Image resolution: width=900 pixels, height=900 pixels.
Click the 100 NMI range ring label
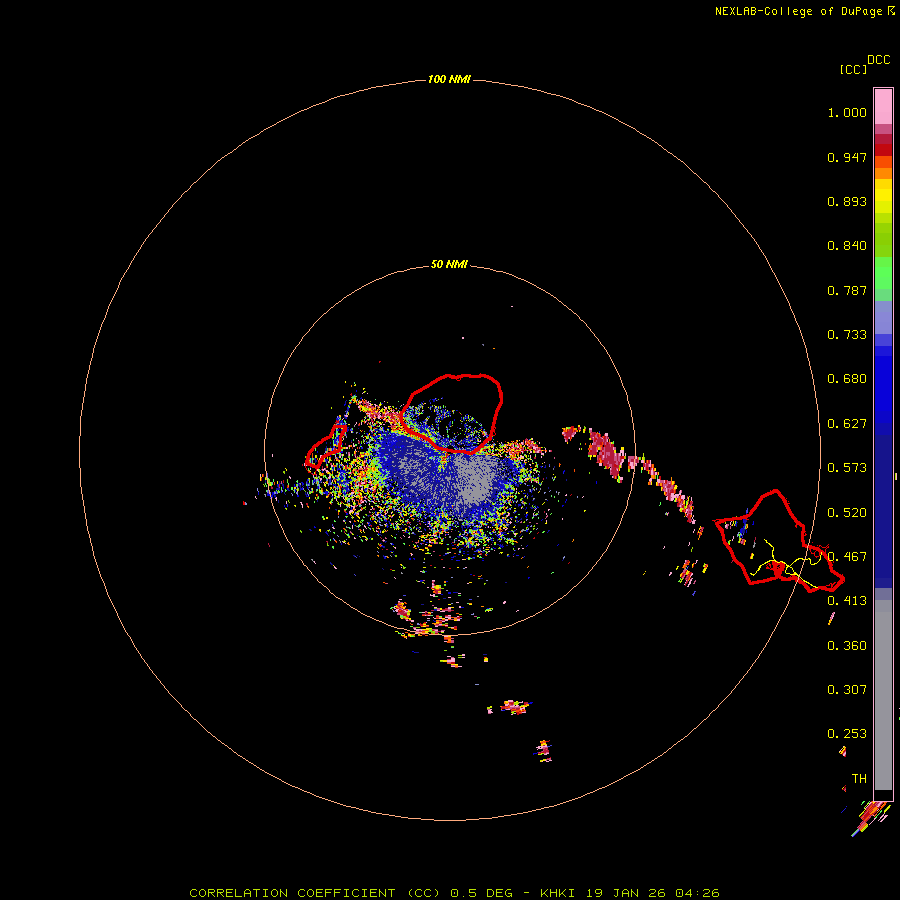[449, 79]
